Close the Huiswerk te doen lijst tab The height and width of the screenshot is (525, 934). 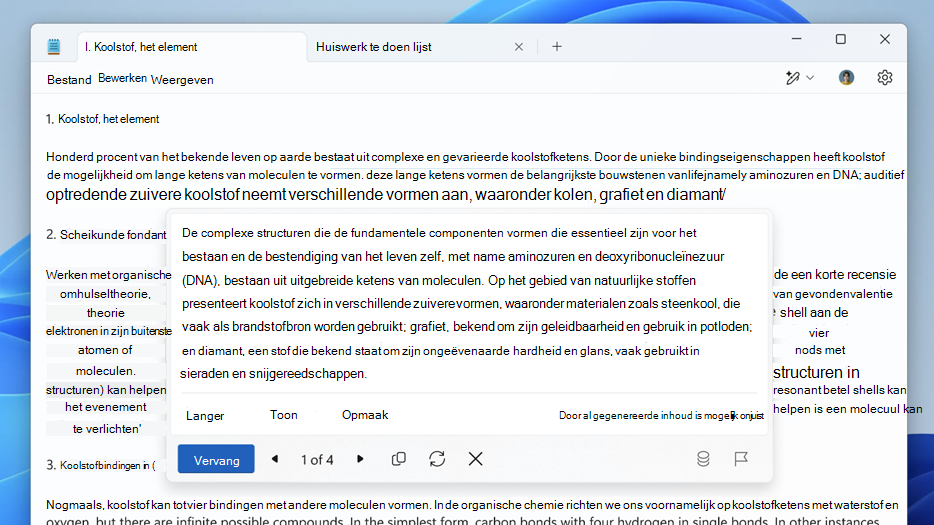(519, 46)
